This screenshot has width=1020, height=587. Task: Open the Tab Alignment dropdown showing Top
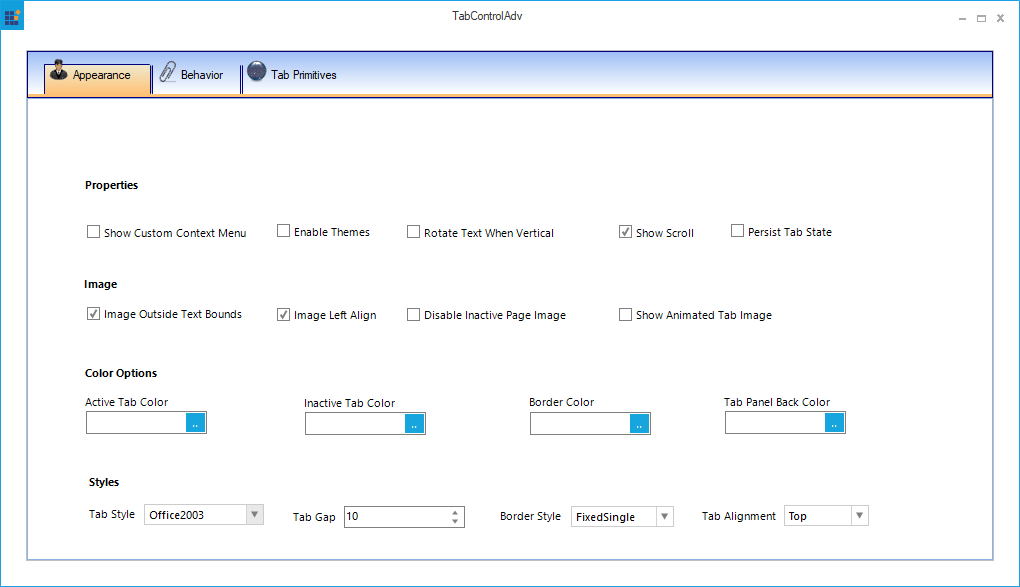pyautogui.click(x=857, y=515)
